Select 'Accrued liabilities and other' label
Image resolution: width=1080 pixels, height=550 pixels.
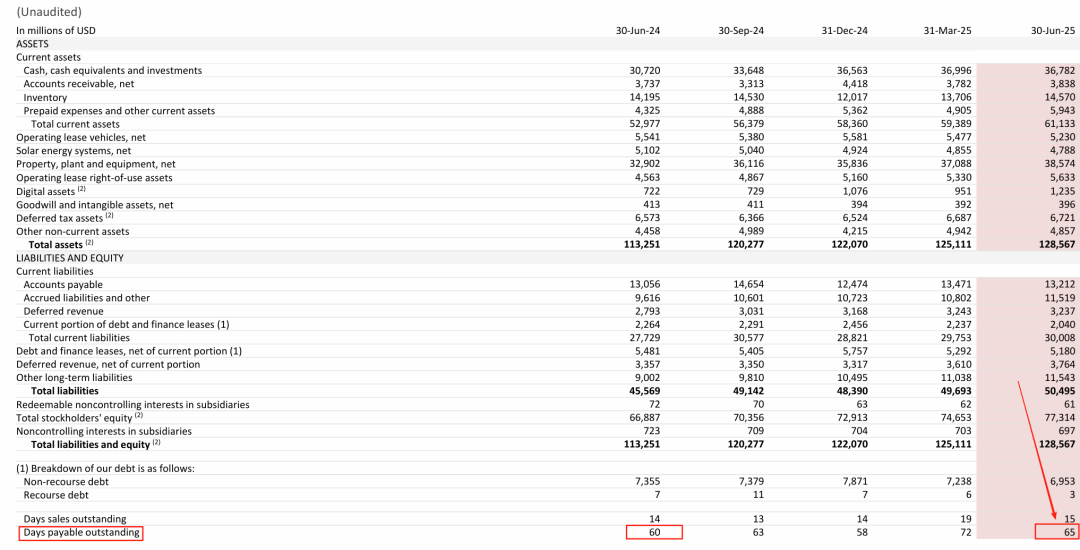tap(86, 297)
